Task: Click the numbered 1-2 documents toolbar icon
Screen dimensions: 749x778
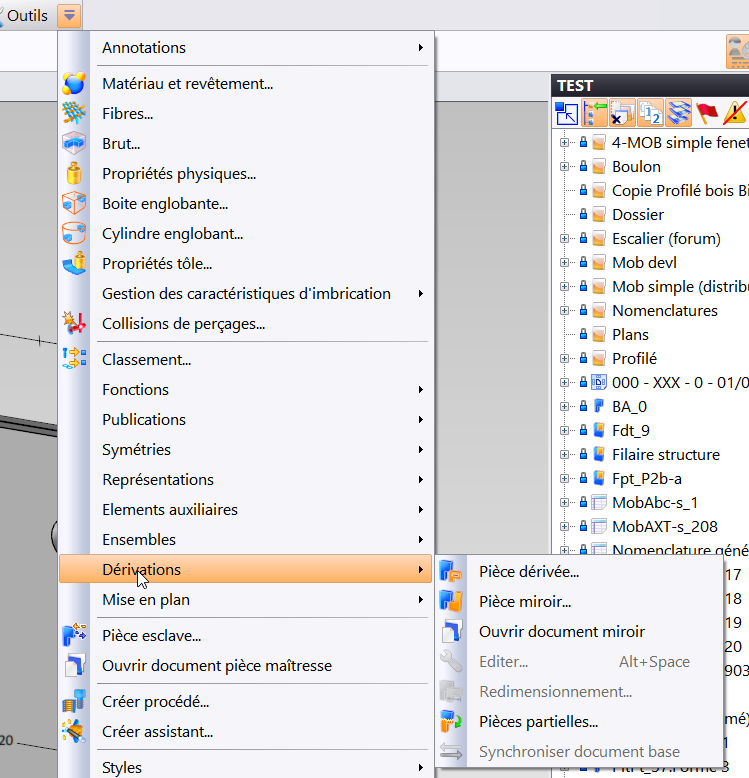Action: [650, 113]
